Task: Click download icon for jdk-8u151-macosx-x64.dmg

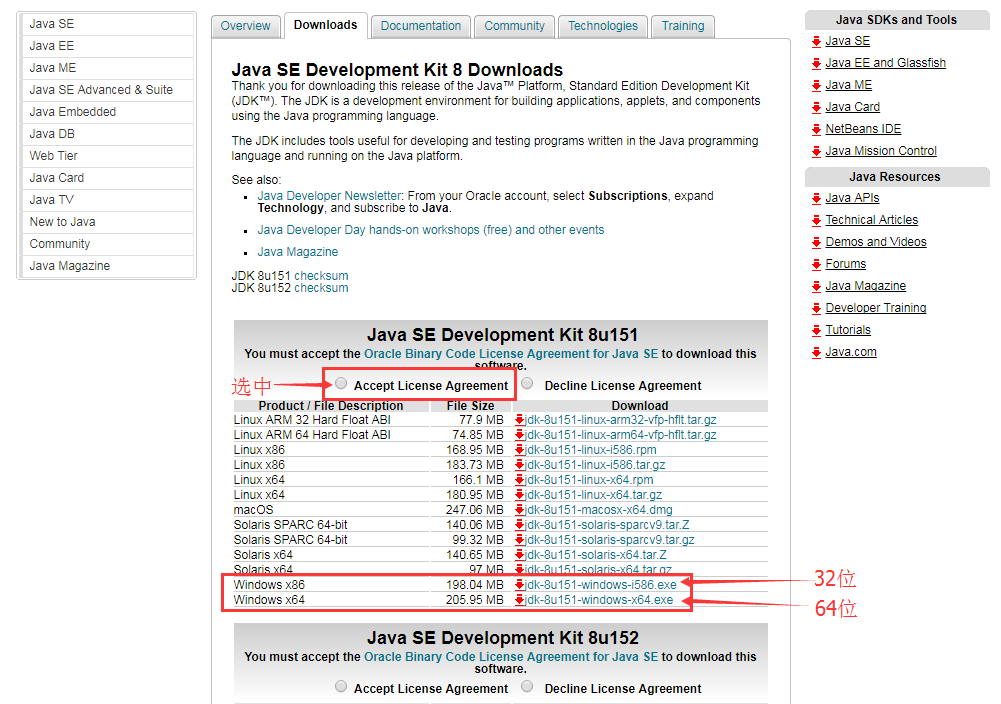Action: 520,510
